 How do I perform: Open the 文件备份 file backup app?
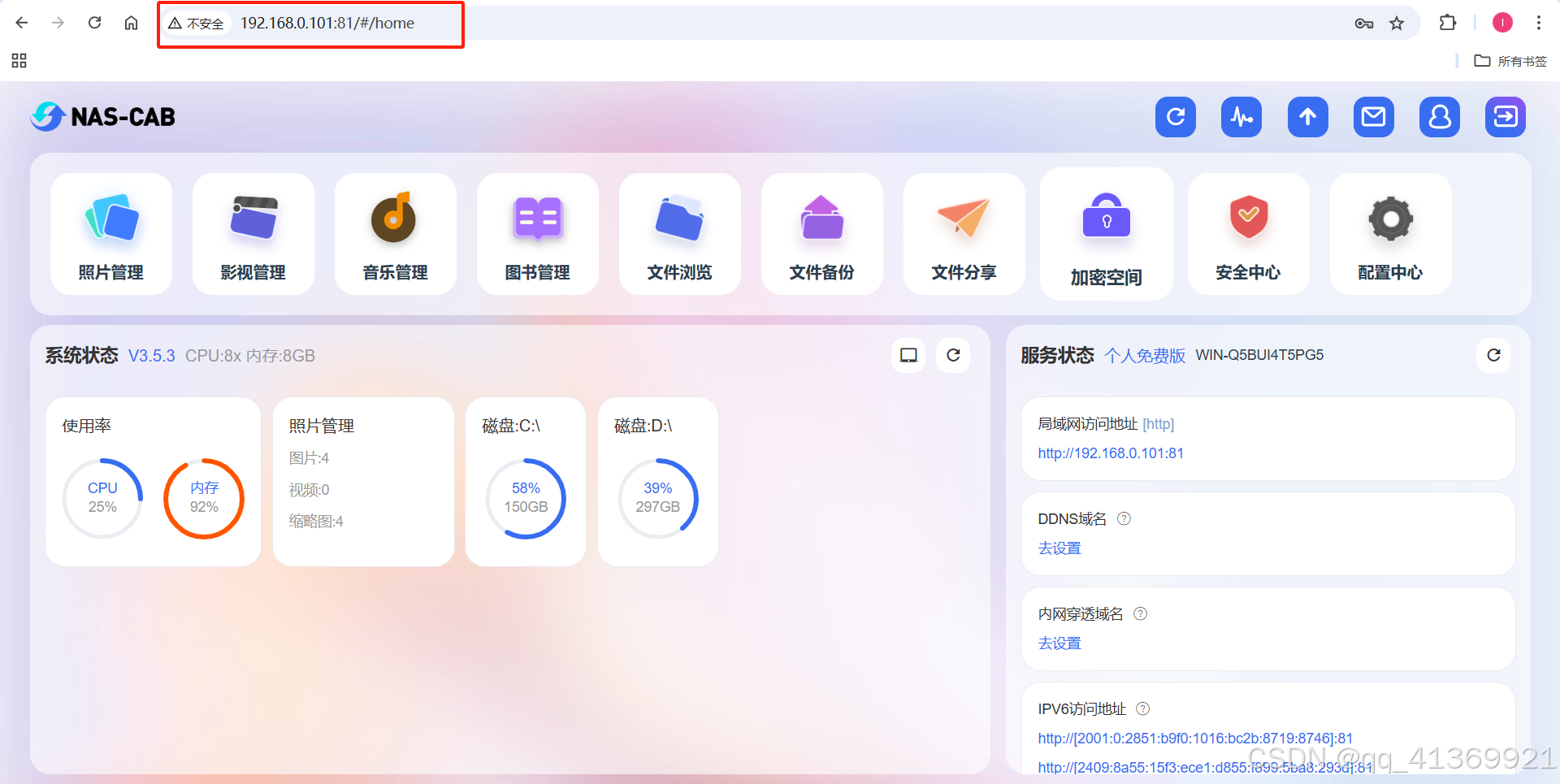pos(822,234)
